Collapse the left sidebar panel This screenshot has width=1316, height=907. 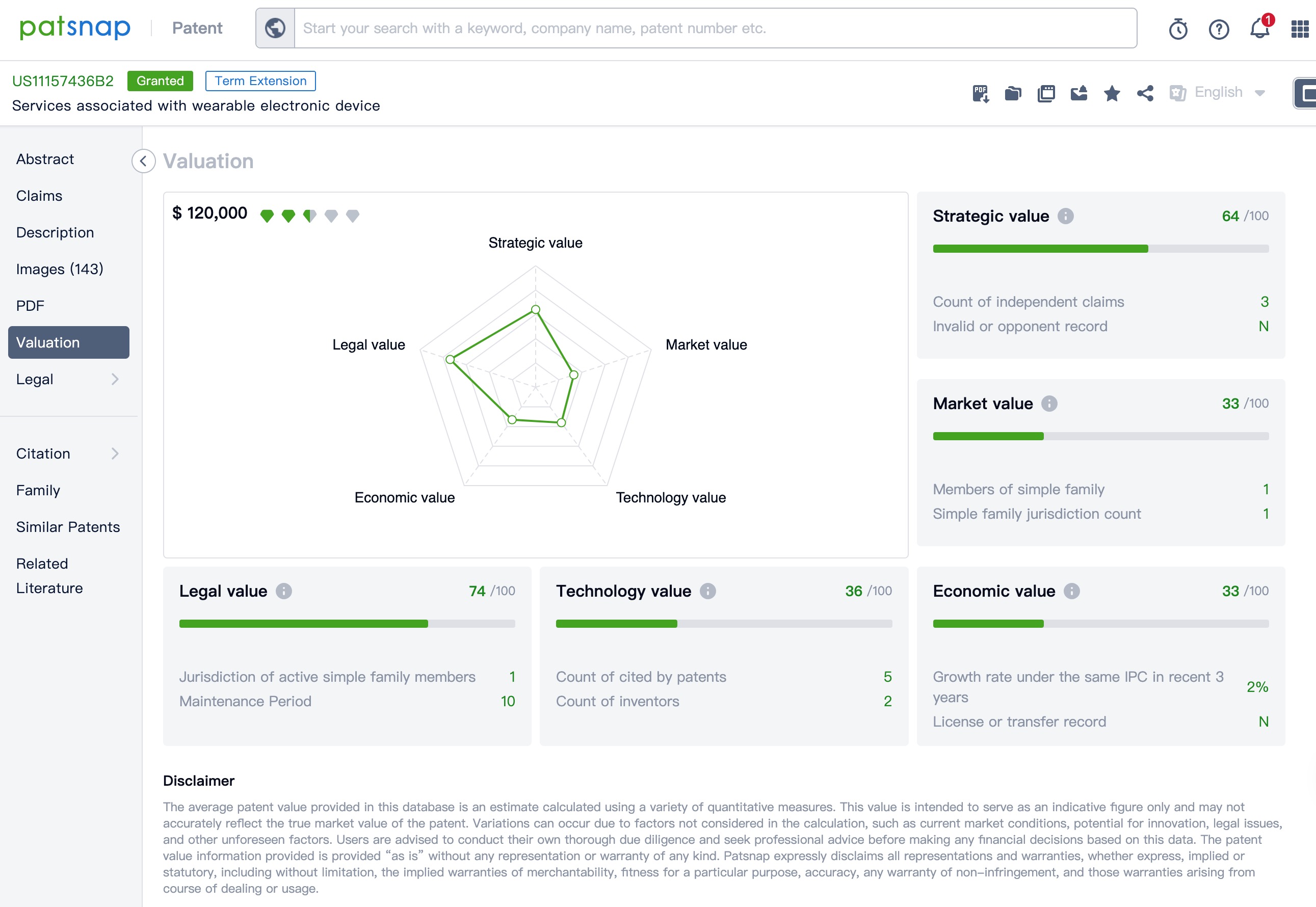143,162
